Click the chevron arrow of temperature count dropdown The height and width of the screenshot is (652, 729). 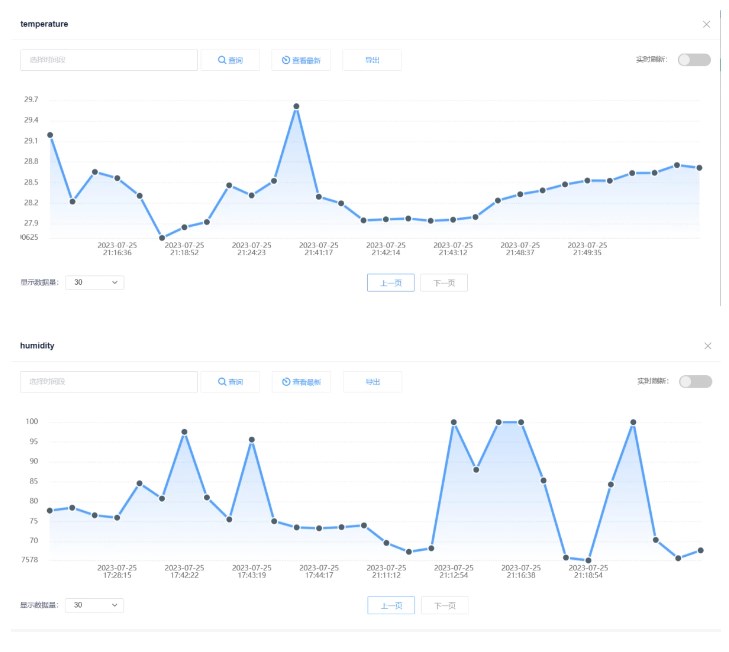(114, 282)
